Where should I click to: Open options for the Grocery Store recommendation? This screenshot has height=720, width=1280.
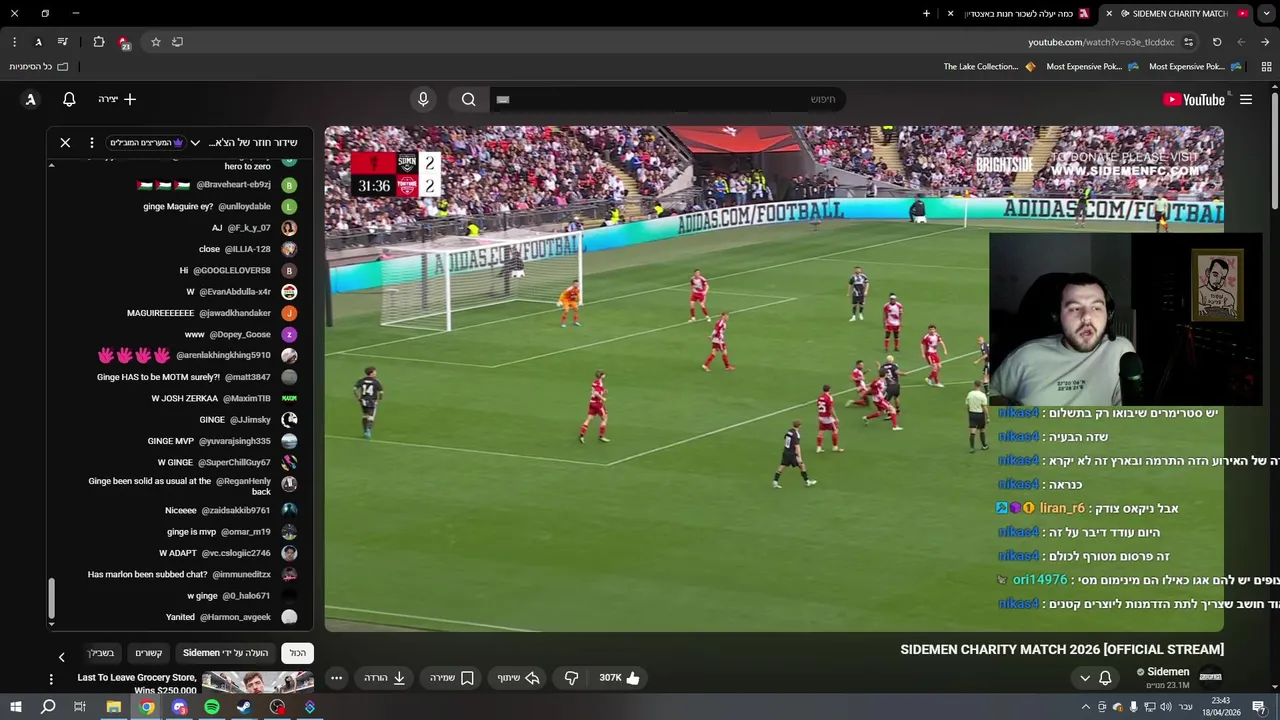coord(51,679)
